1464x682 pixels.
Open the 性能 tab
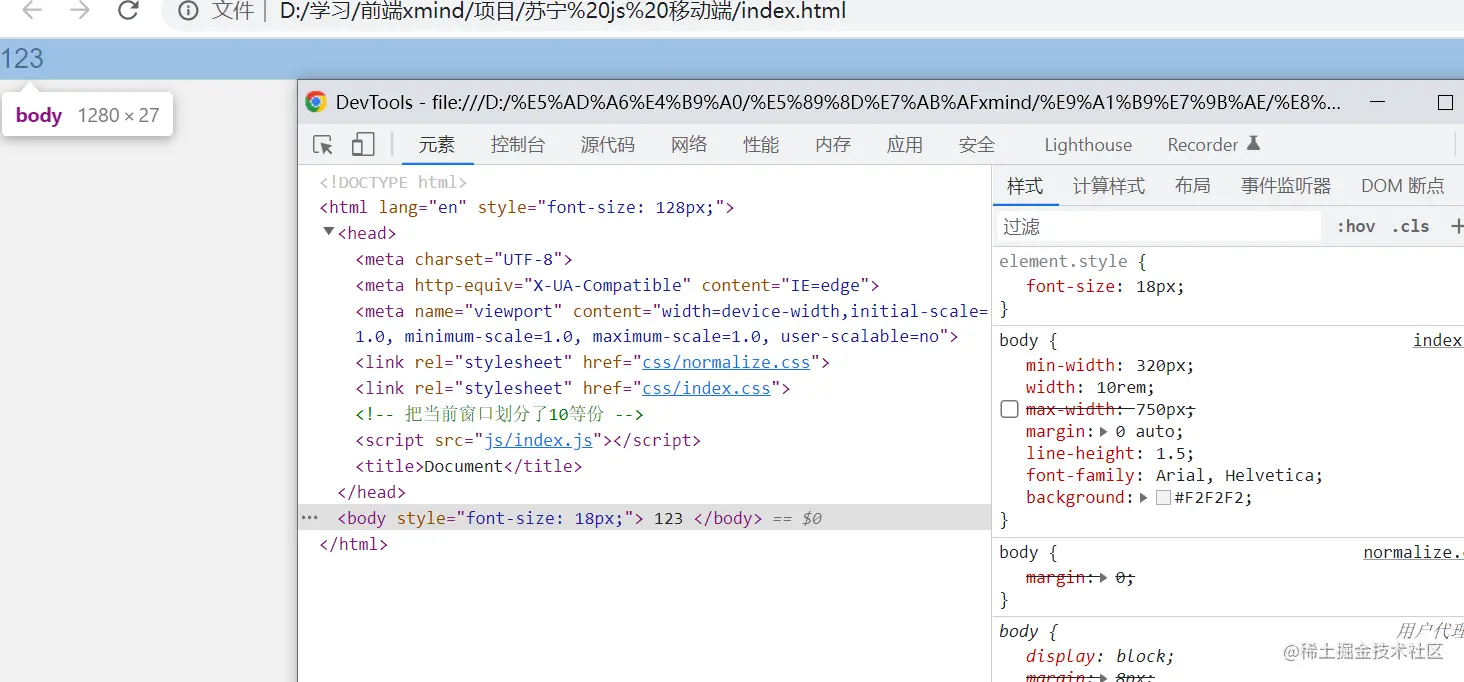(x=761, y=145)
